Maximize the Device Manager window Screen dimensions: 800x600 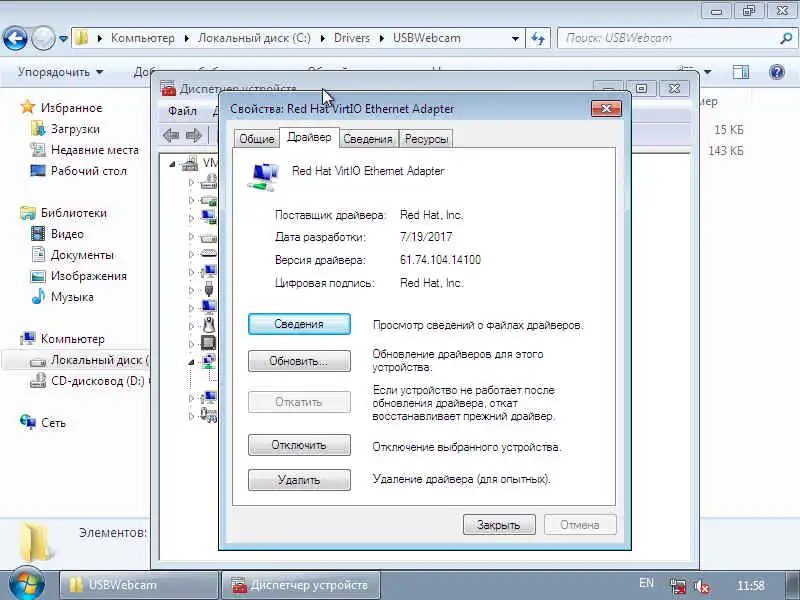tap(641, 88)
